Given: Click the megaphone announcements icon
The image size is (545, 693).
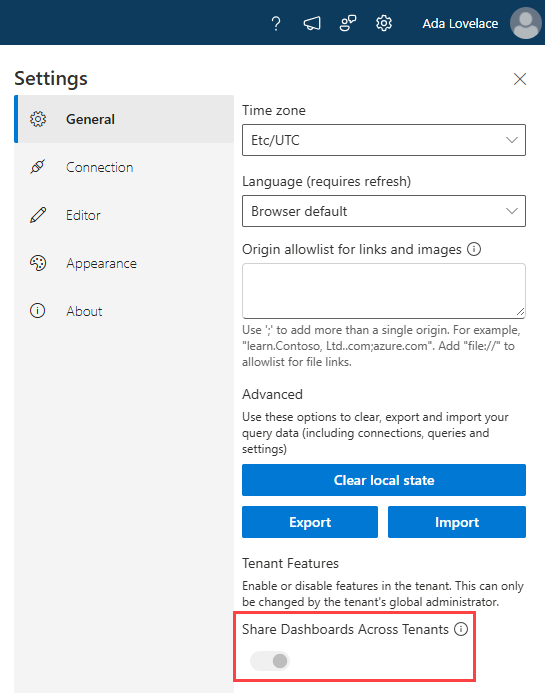Looking at the screenshot, I should click(x=312, y=23).
